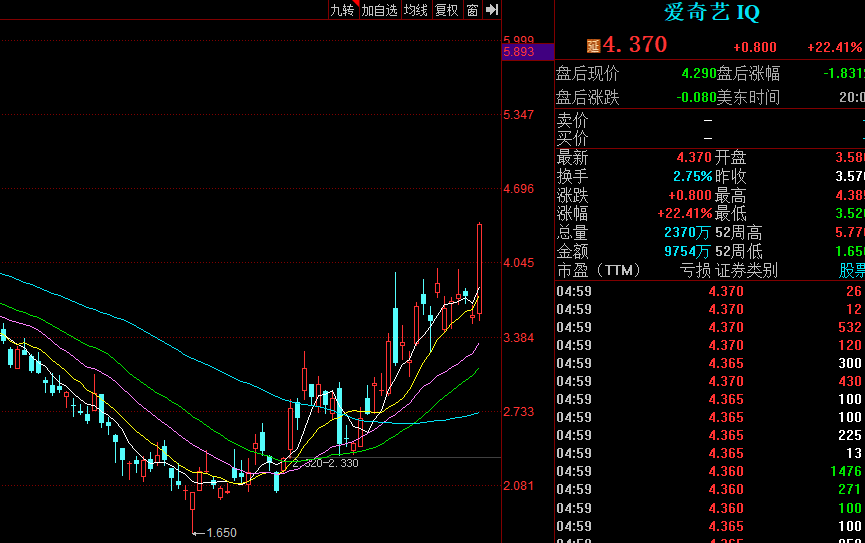Open the 复权 adjustment option
The height and width of the screenshot is (543, 865).
pyautogui.click(x=446, y=10)
